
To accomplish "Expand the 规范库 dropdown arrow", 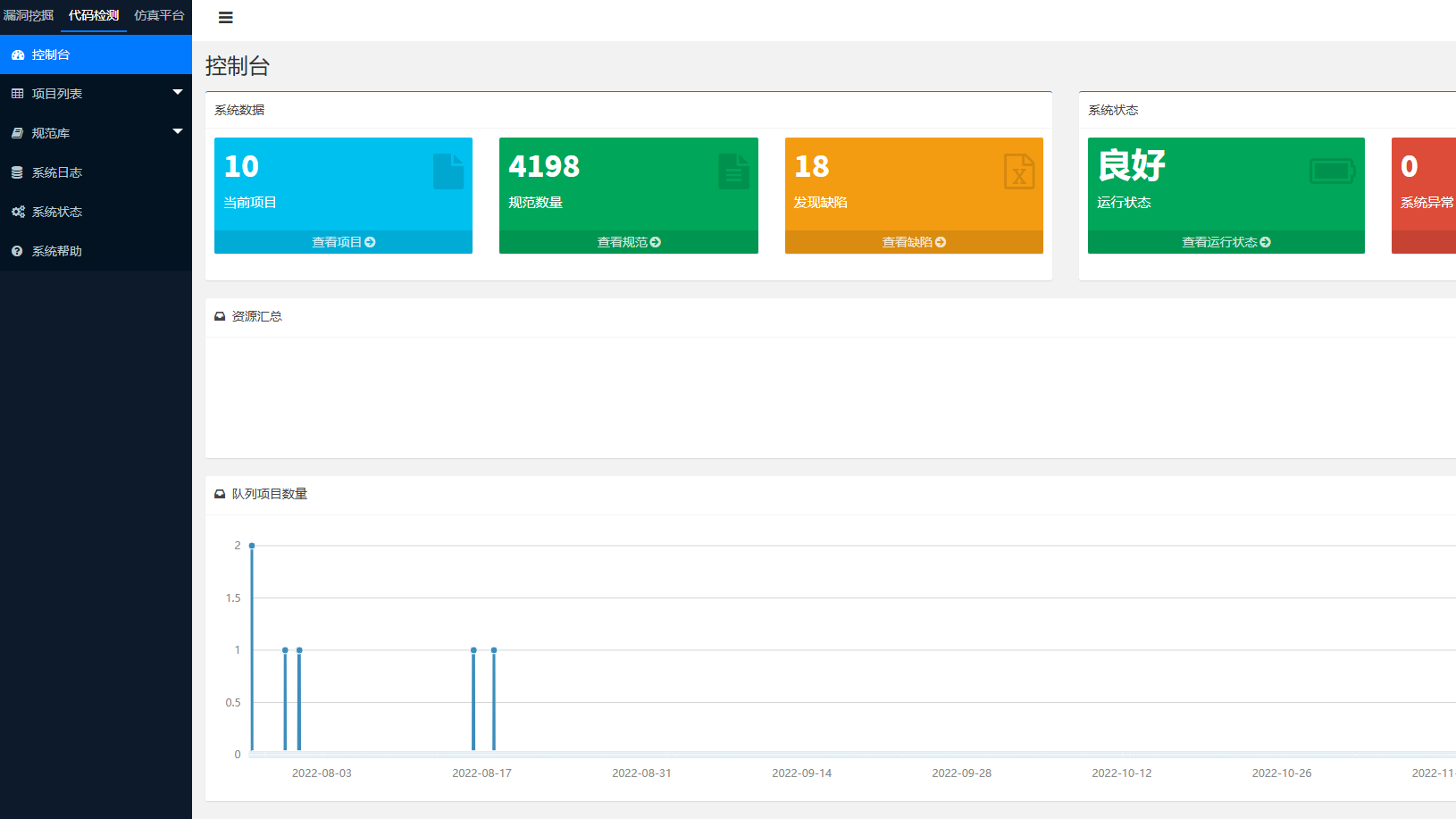I will point(178,131).
